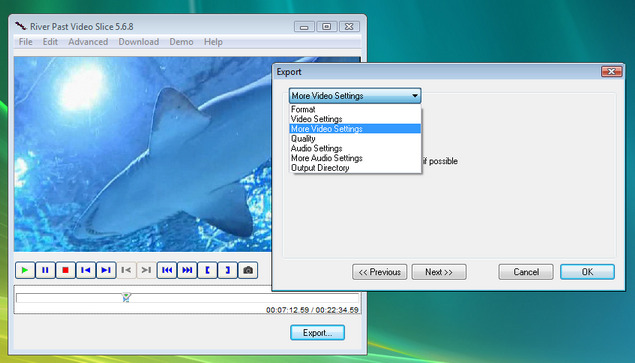
Task: Open the Download menu
Action: tap(139, 42)
